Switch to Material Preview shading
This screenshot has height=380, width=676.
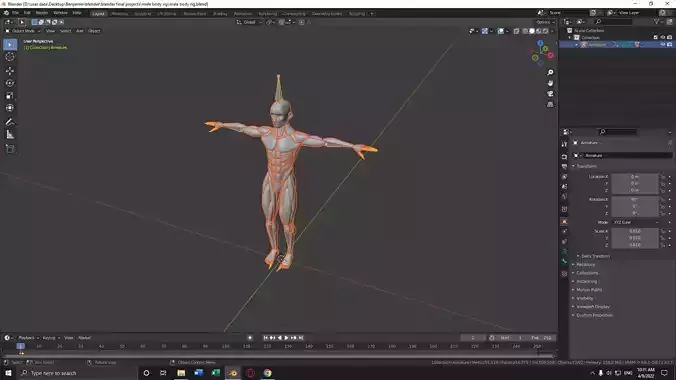click(539, 31)
